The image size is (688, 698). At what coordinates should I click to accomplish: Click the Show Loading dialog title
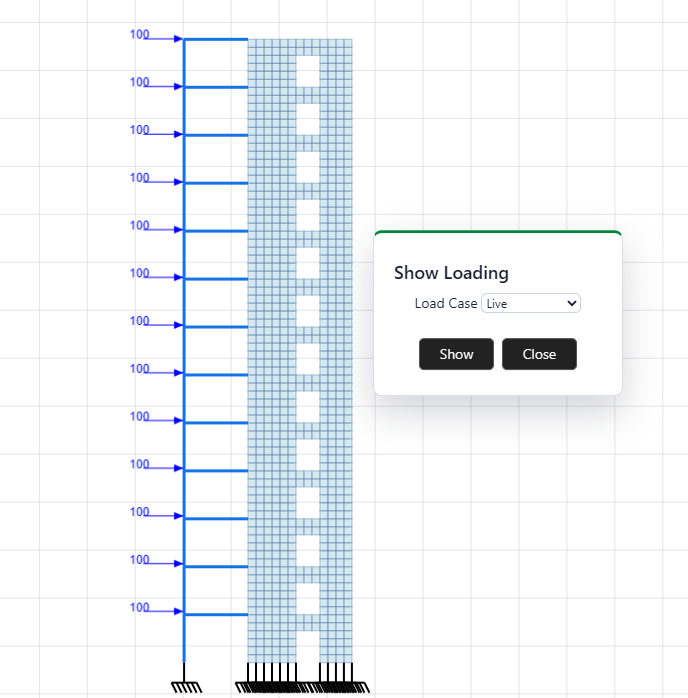451,273
